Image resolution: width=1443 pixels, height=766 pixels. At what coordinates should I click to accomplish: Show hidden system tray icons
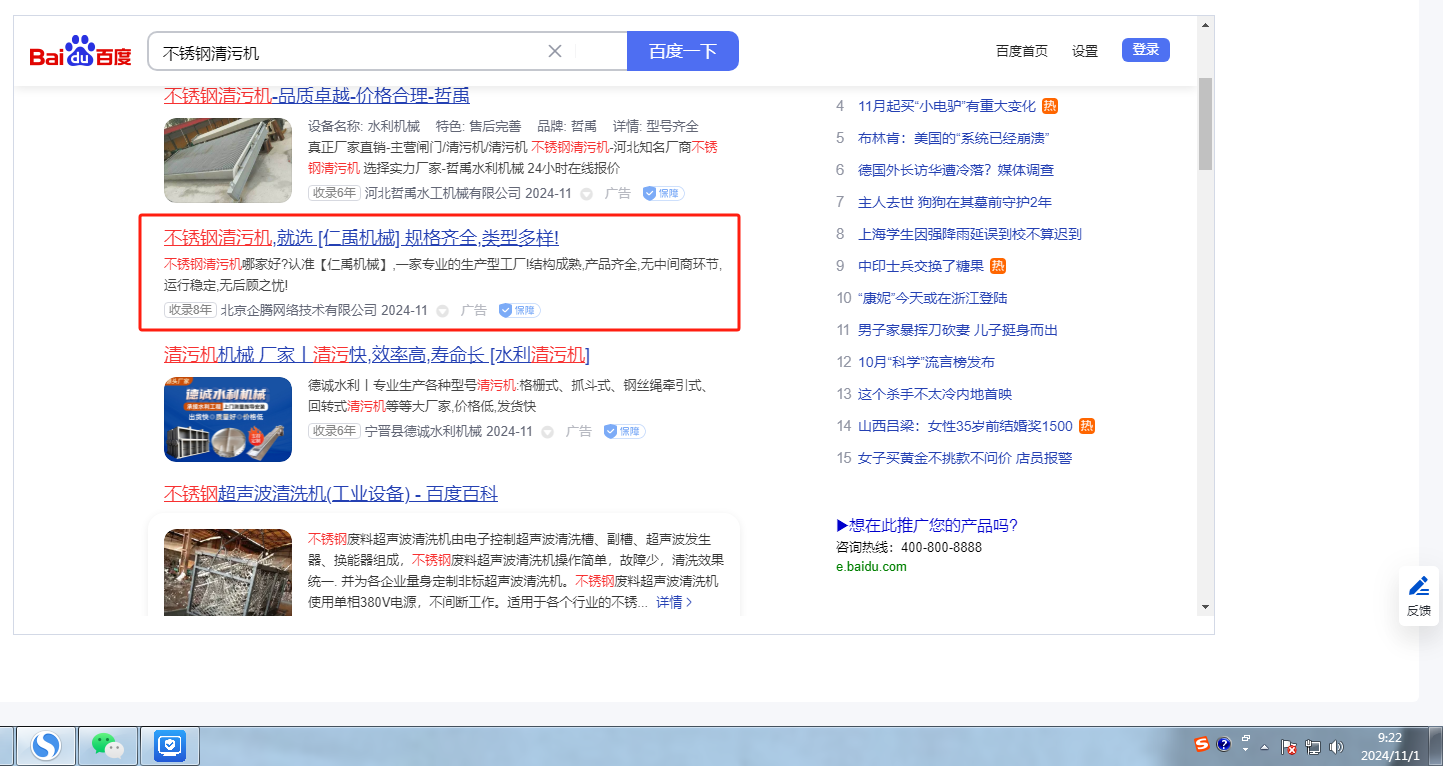coord(1265,747)
